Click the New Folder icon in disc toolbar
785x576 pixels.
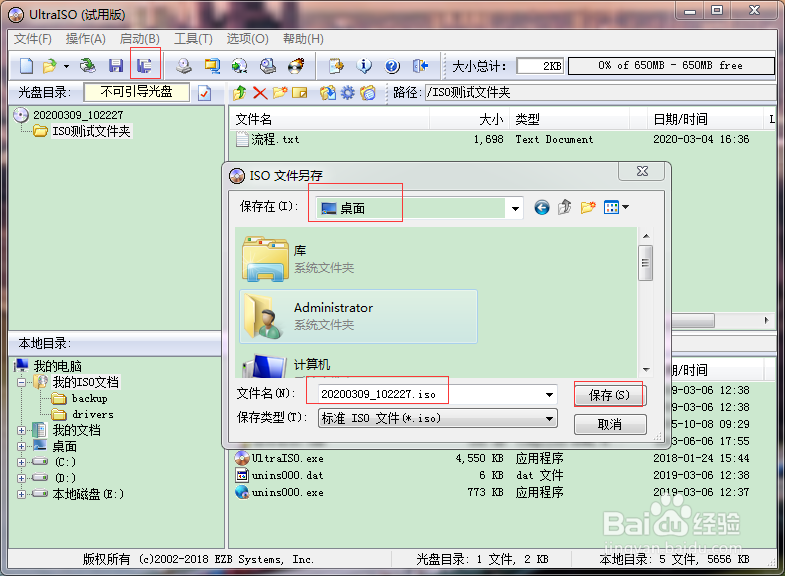click(x=280, y=93)
